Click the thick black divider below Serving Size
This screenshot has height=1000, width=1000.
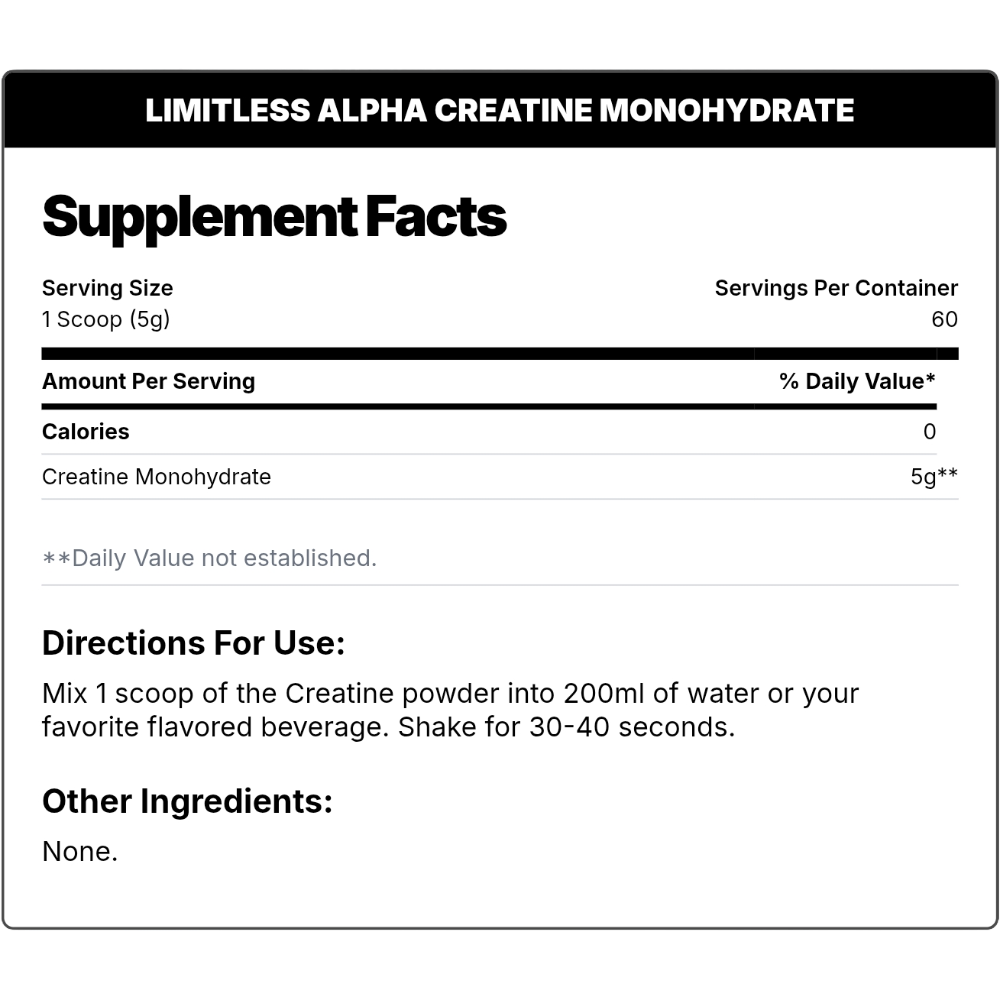point(500,353)
